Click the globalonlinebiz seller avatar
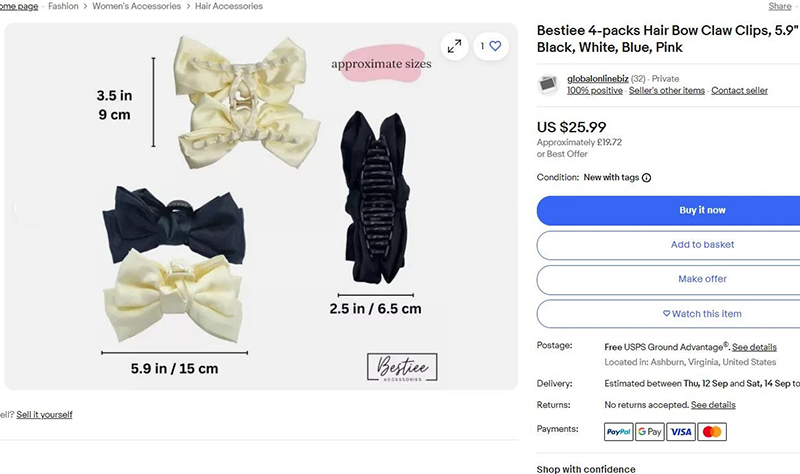 (548, 84)
